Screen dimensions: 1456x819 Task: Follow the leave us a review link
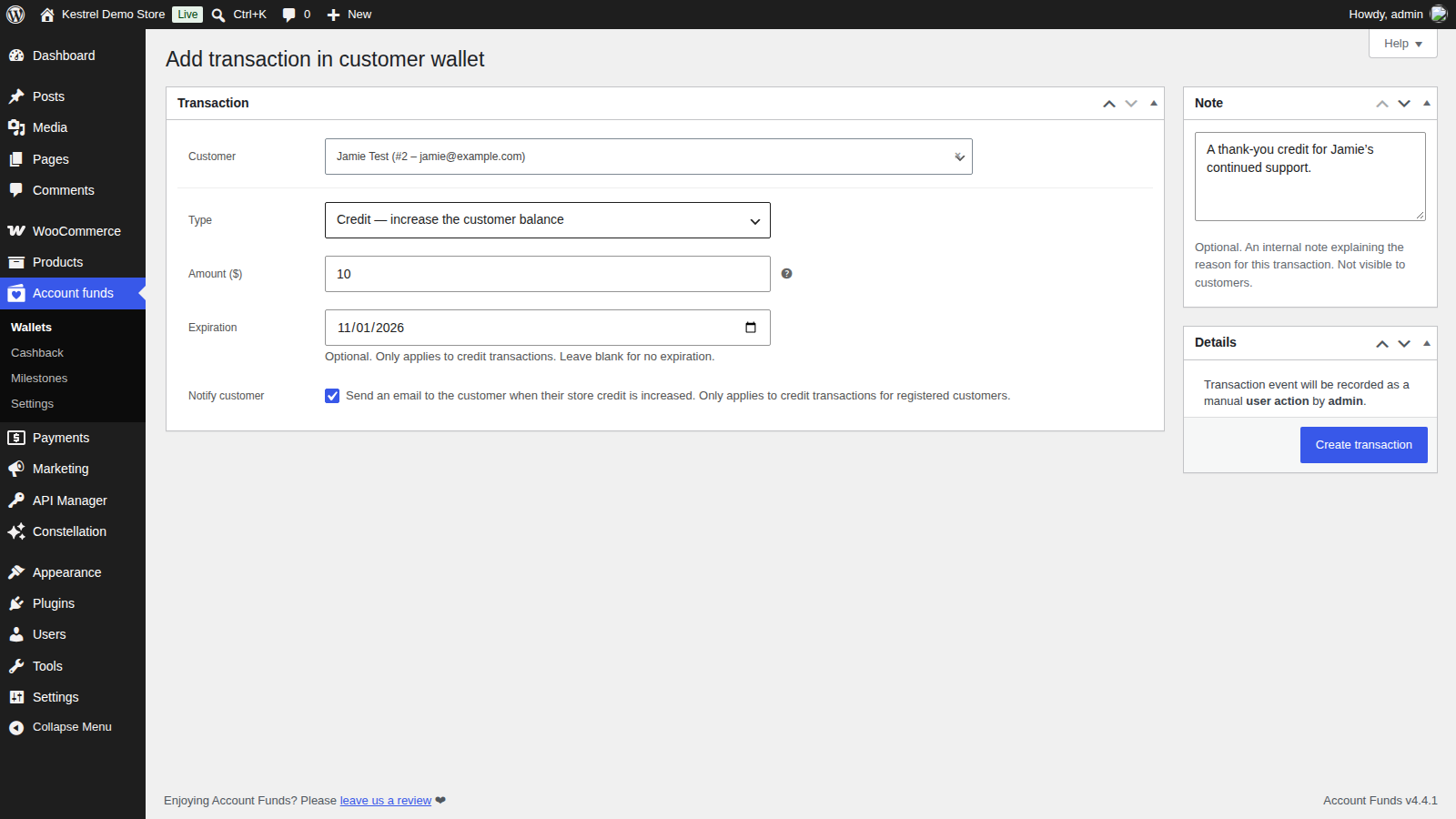coord(386,801)
